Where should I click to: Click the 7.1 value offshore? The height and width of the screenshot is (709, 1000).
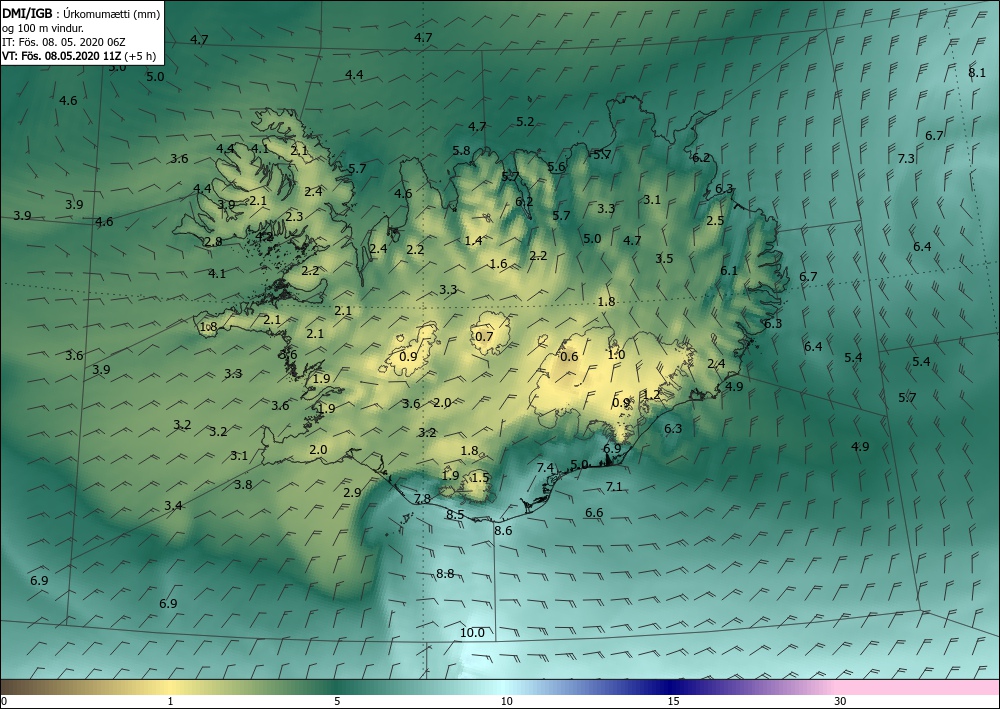click(x=614, y=486)
